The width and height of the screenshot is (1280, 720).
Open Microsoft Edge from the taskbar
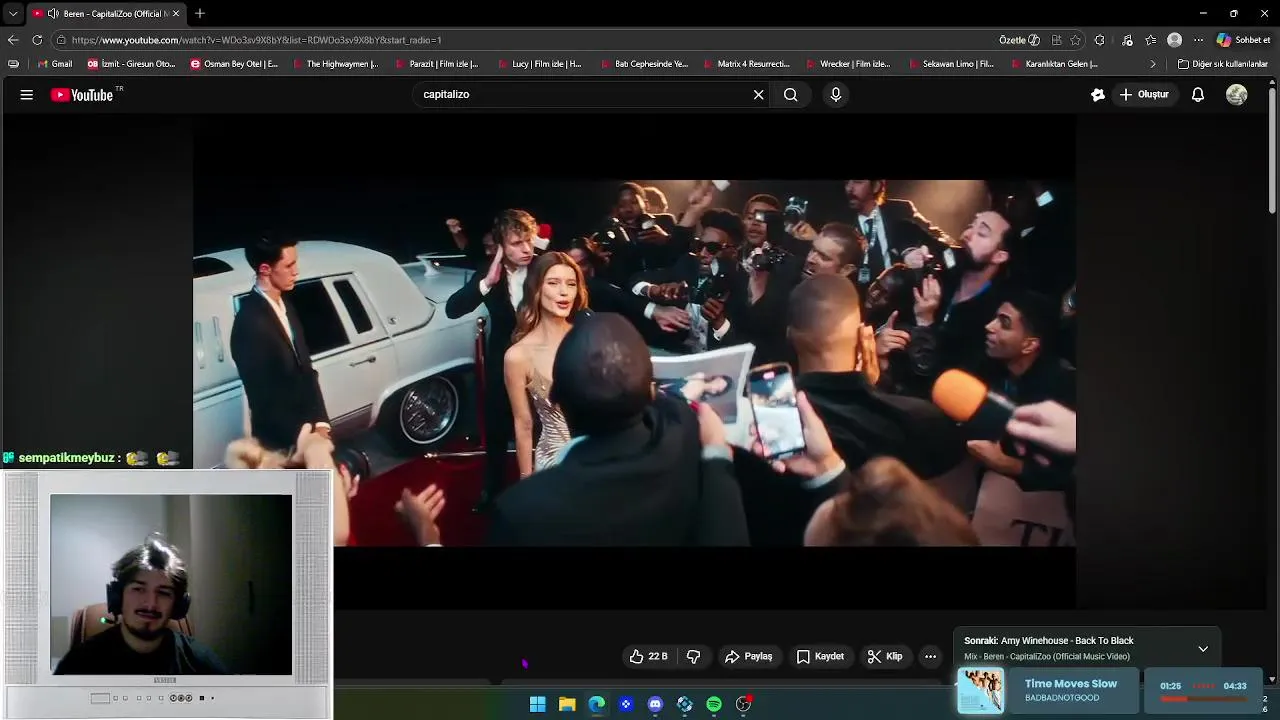pos(597,704)
